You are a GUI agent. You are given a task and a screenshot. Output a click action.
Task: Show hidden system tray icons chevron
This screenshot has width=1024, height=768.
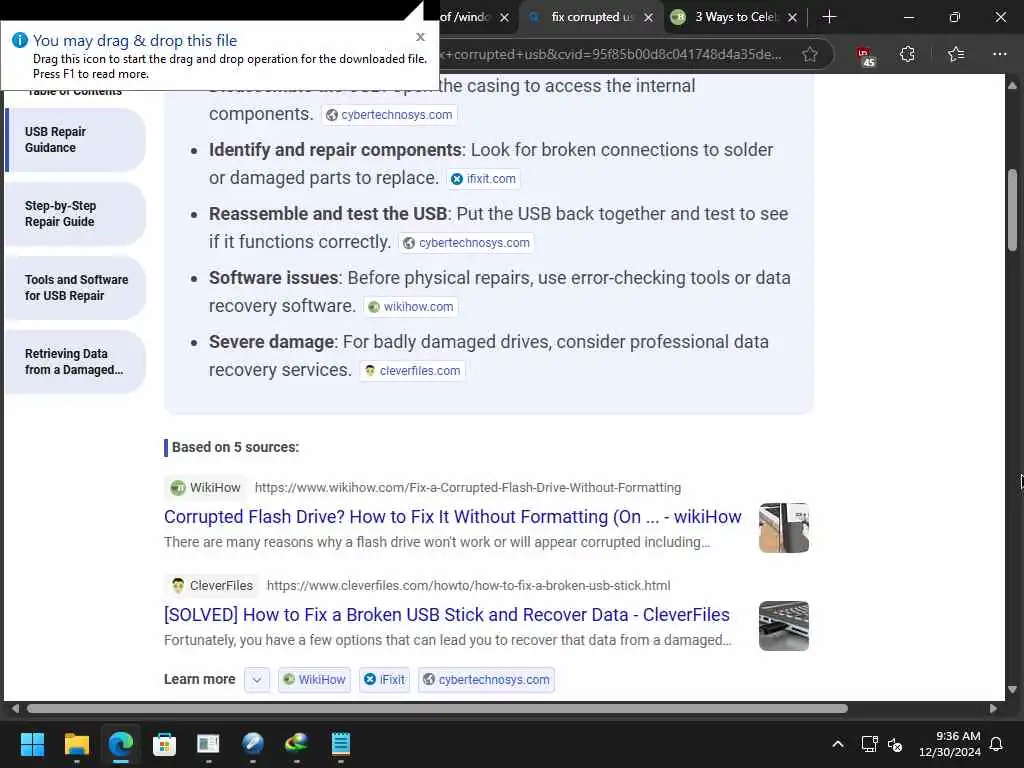837,744
